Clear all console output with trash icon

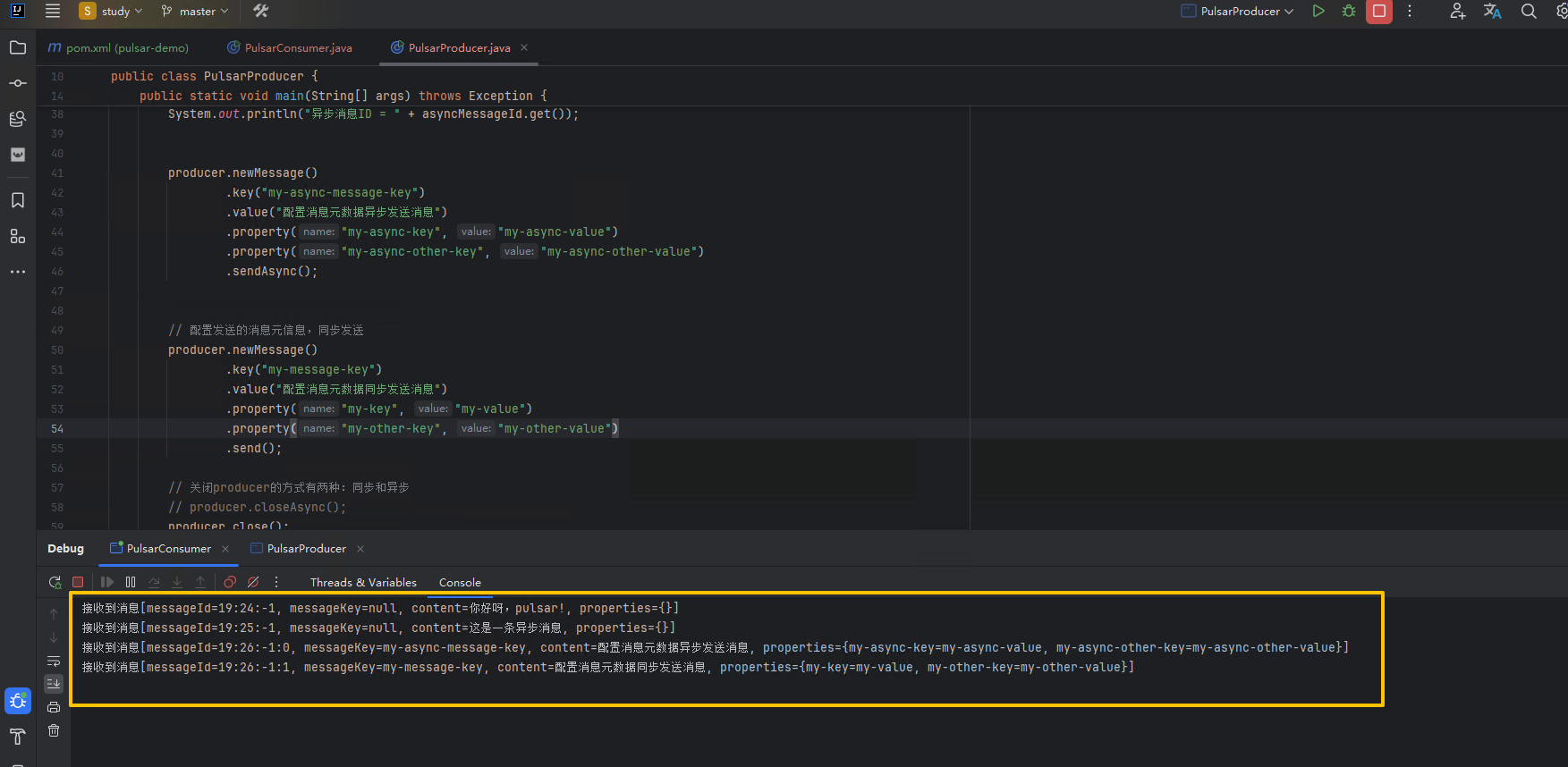[x=54, y=730]
